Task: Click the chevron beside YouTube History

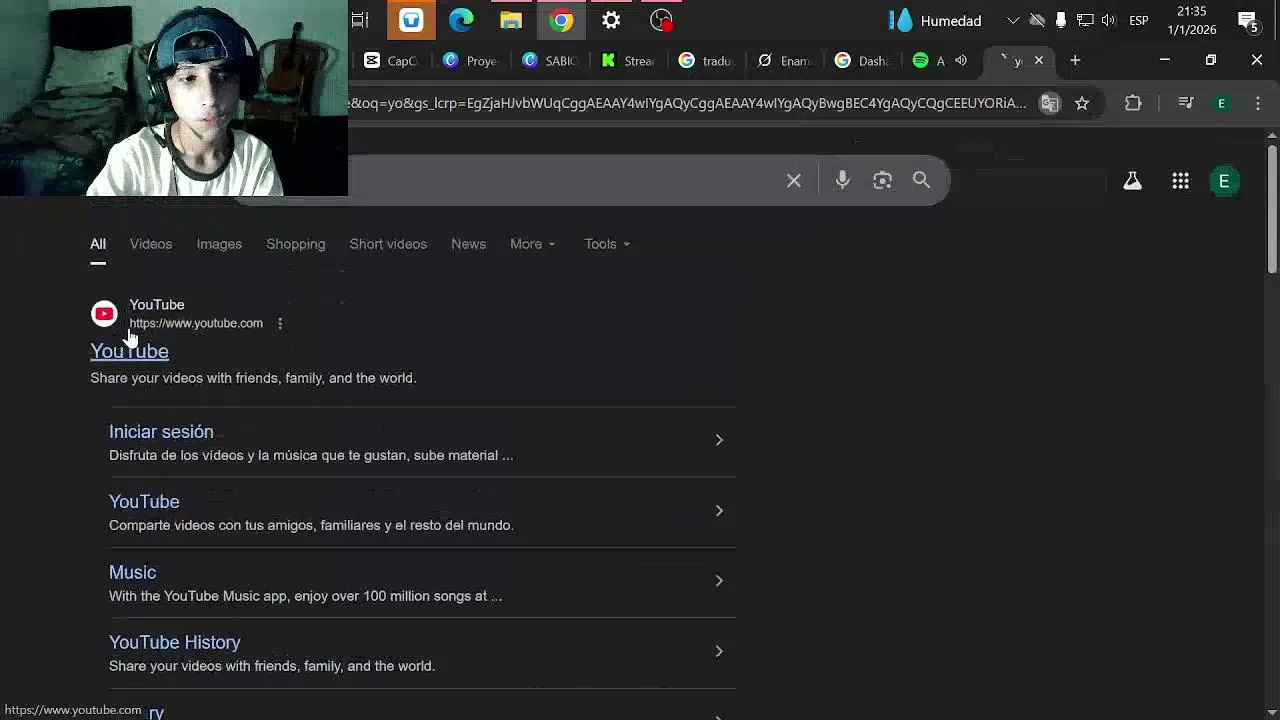Action: (x=719, y=651)
